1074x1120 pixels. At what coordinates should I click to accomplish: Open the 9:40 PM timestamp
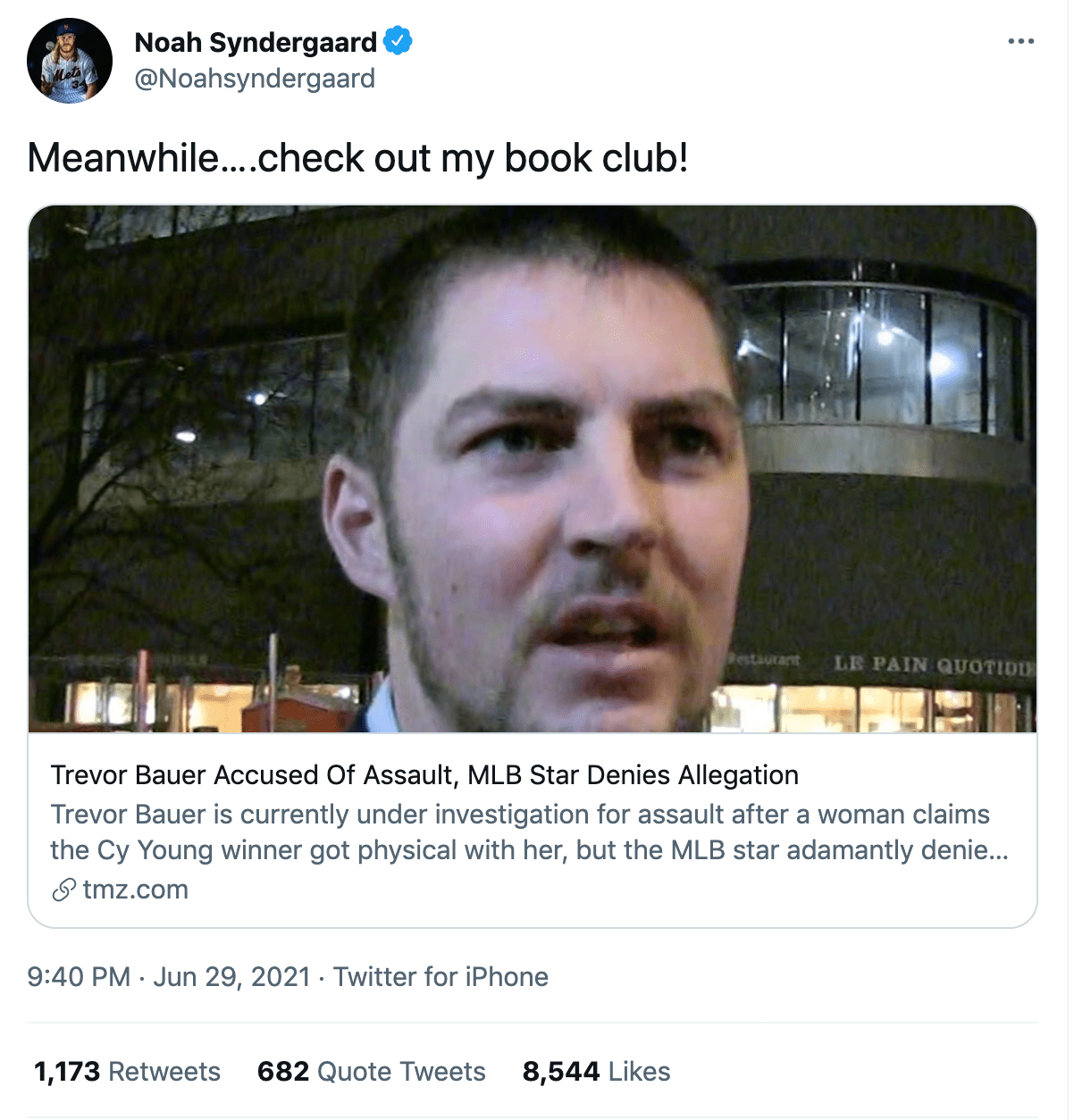tap(80, 977)
